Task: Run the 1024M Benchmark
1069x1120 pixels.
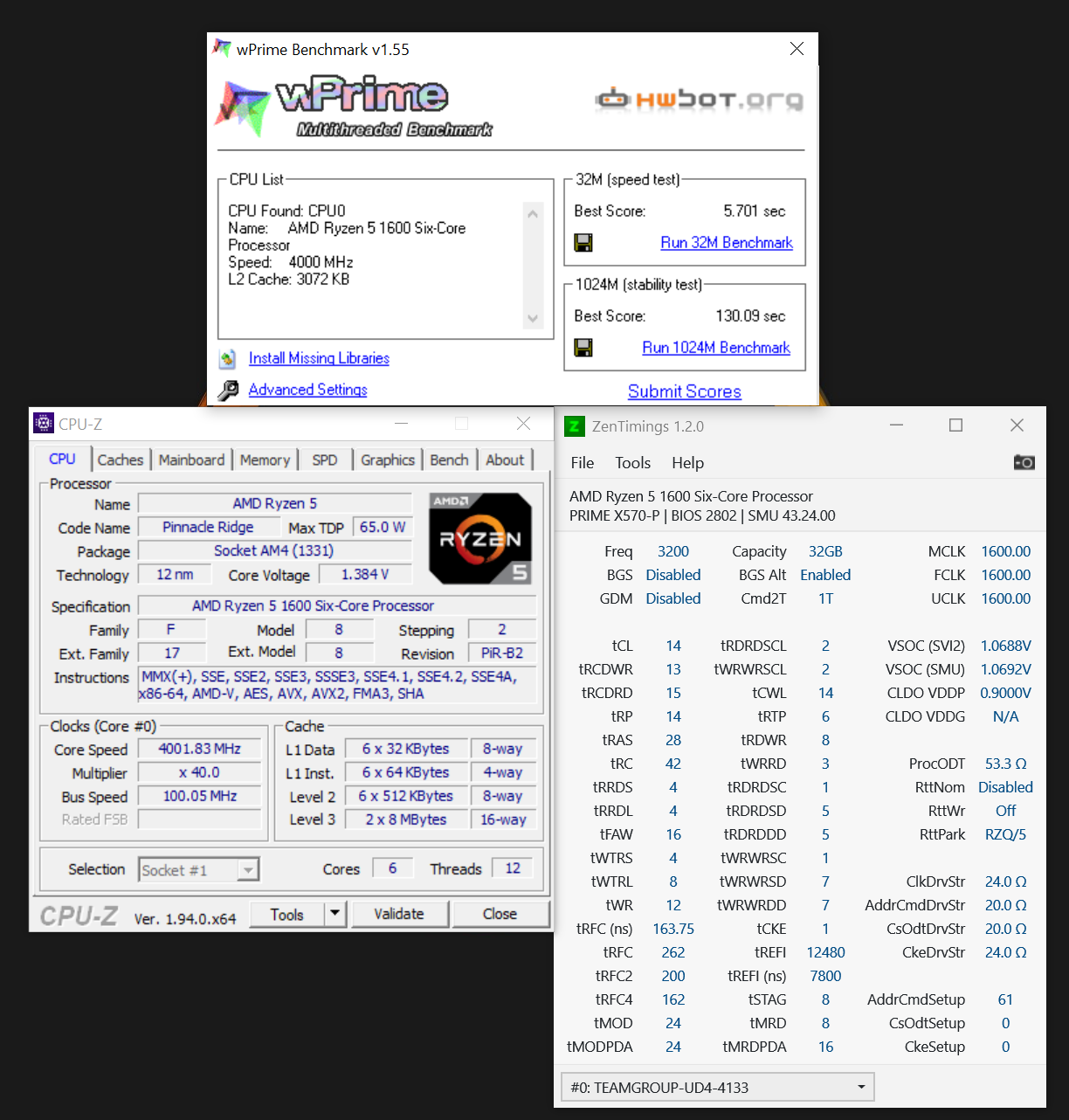Action: 716,348
